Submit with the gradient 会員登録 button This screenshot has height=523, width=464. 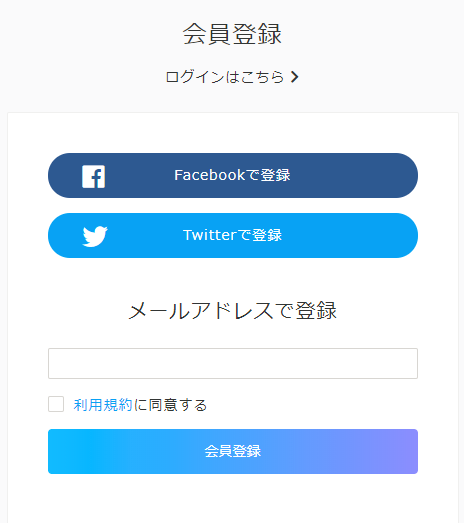[x=233, y=451]
